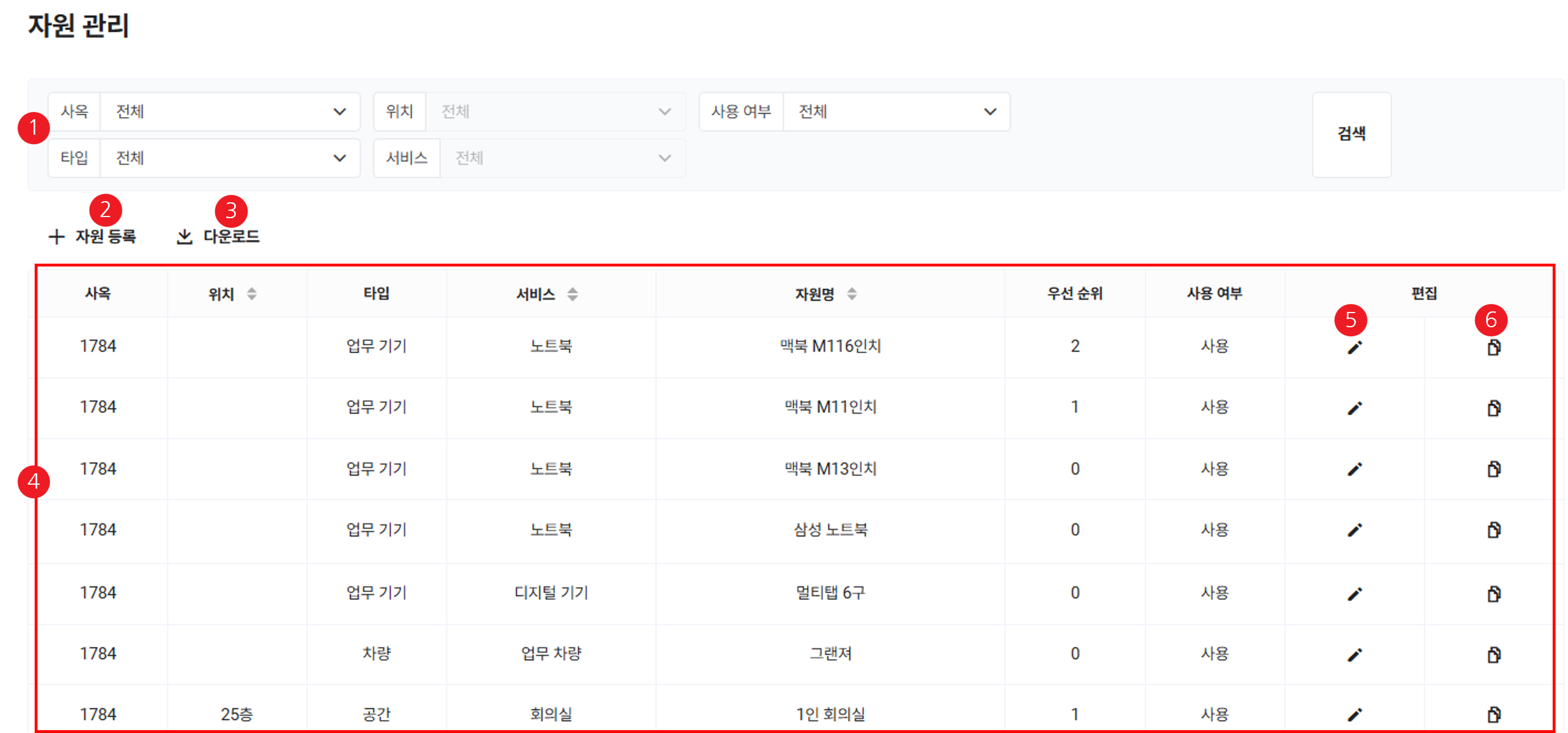
Task: Click the copy icon for 맥북 M11인치 row
Action: pos(1494,408)
